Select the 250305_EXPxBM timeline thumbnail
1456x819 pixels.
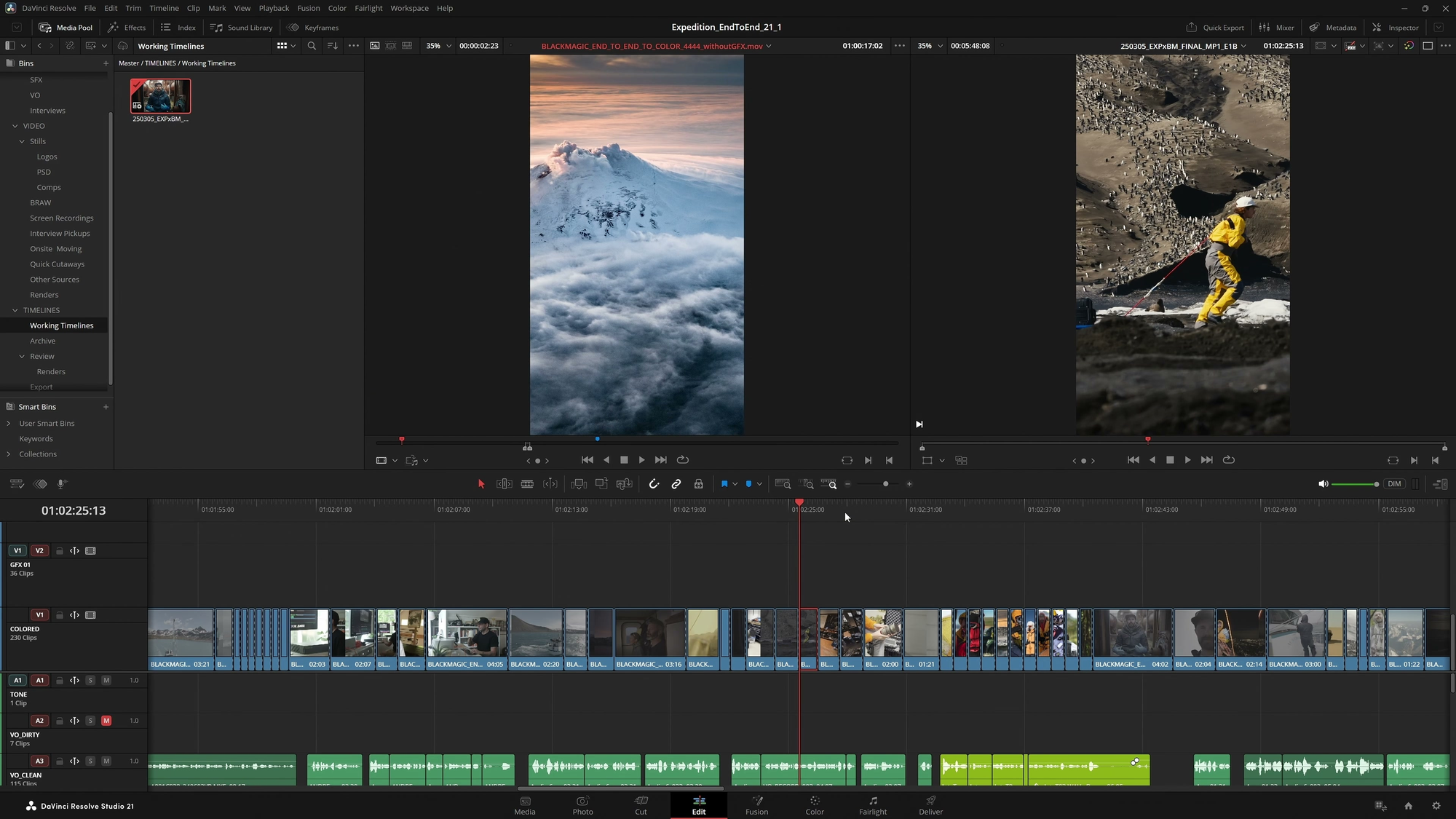point(161,96)
